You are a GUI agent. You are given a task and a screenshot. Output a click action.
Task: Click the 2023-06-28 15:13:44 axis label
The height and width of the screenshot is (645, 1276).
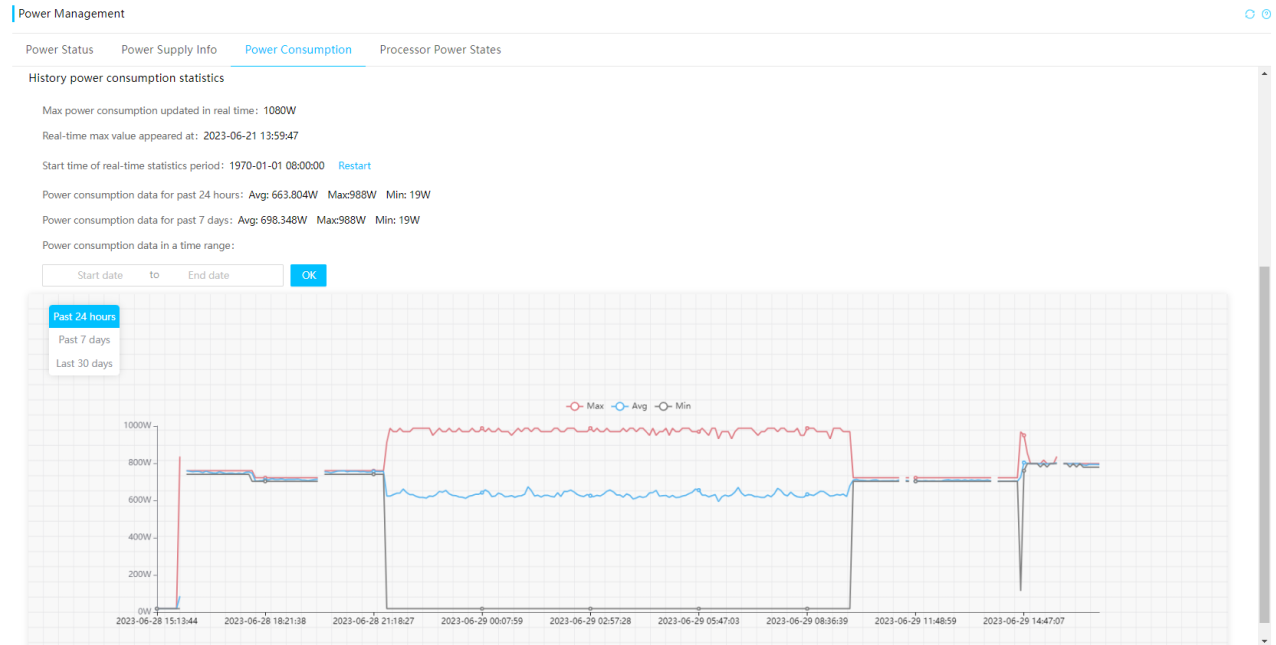(x=157, y=621)
